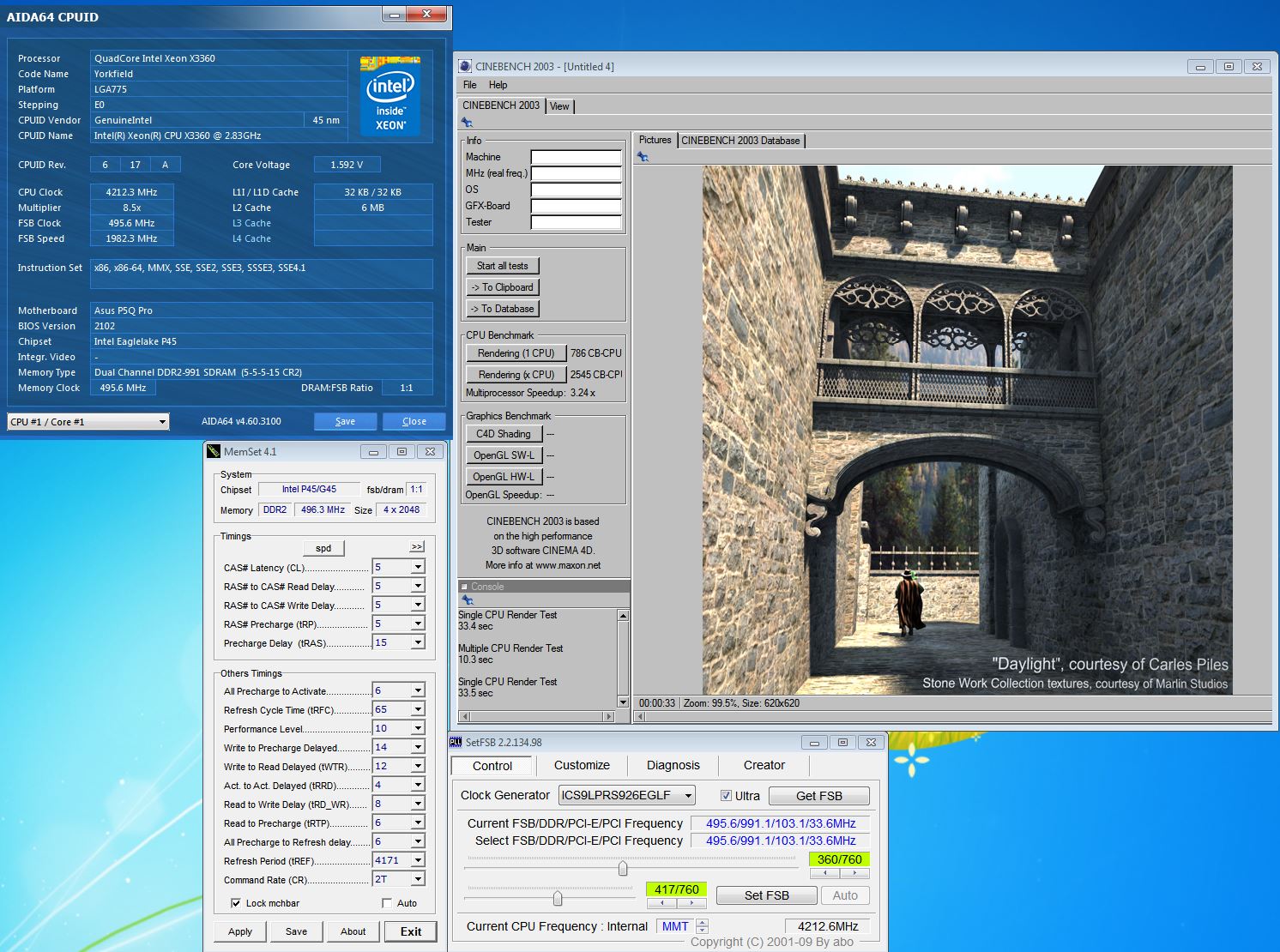Open the Command Rate (CR) dropdown
The image size is (1280, 952).
[418, 879]
